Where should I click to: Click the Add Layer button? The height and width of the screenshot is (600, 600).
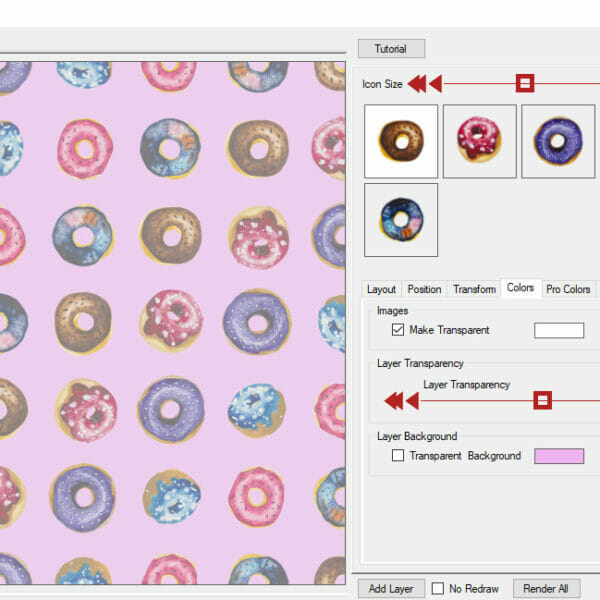tap(391, 589)
